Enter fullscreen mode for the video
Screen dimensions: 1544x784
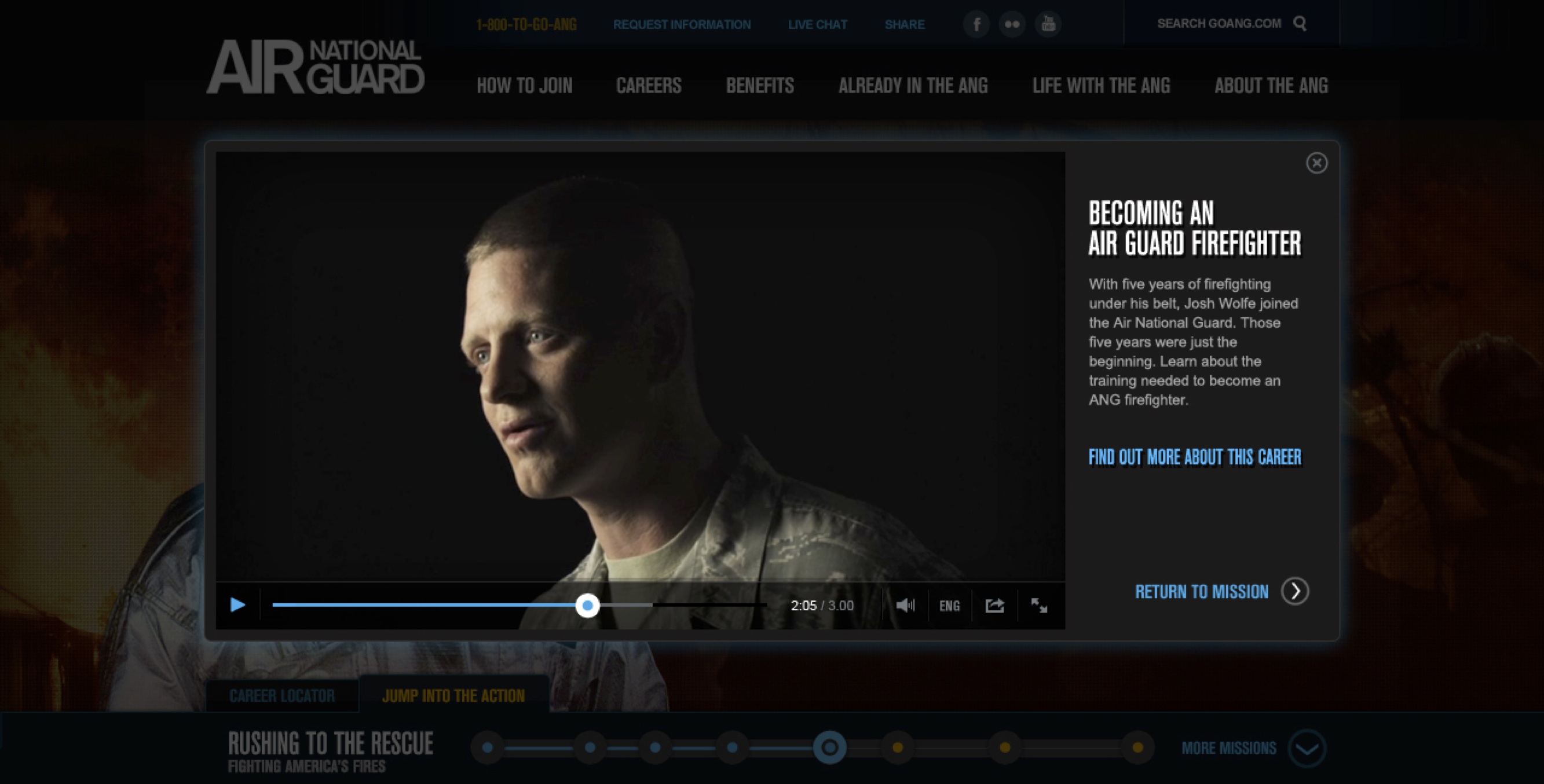[x=1039, y=606]
